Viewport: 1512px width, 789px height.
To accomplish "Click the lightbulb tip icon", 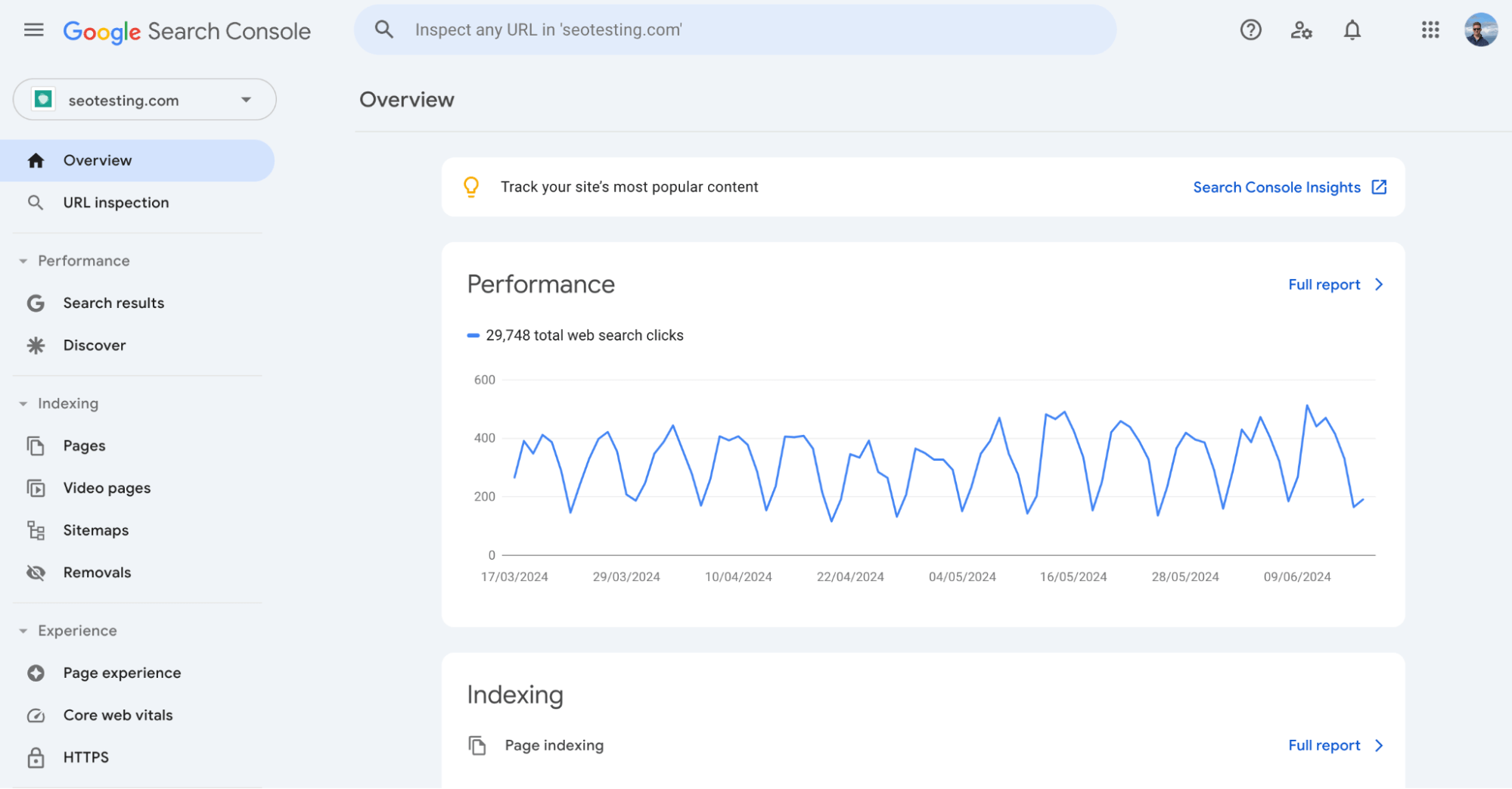I will [471, 187].
